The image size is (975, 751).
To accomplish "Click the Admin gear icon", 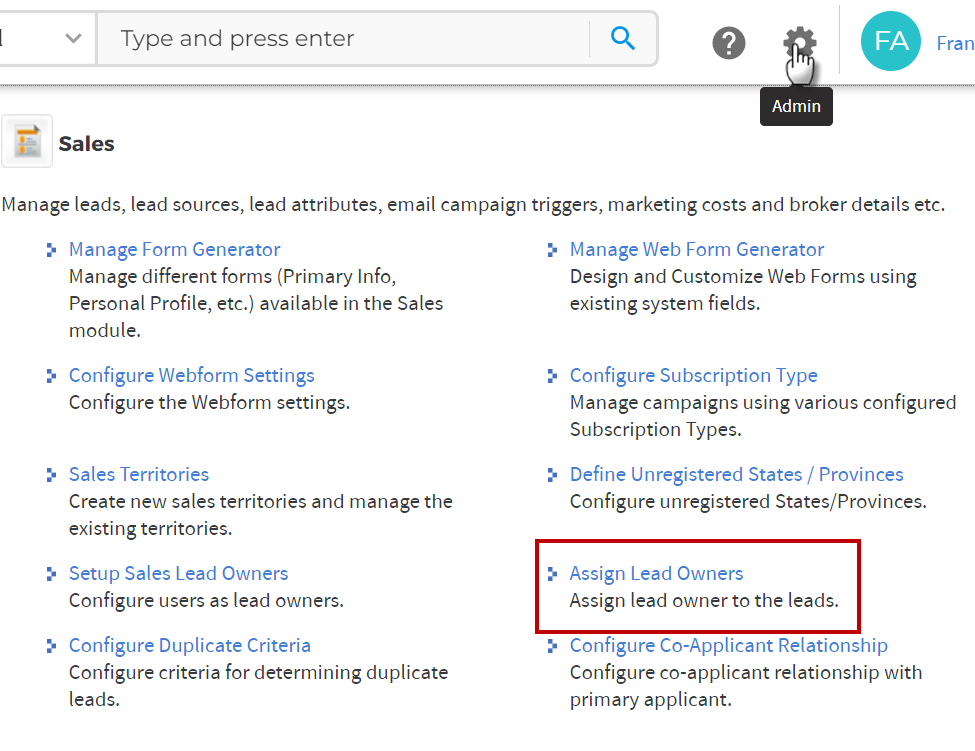I will [x=799, y=42].
